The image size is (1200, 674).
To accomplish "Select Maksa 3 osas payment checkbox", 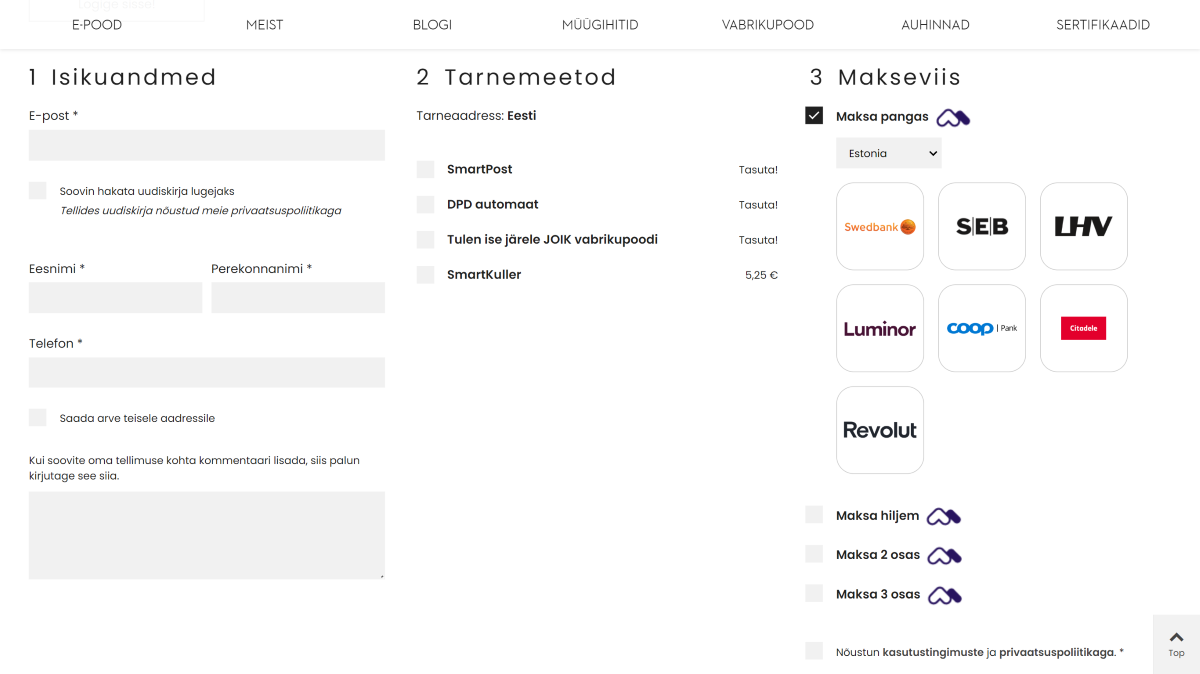I will pos(814,593).
